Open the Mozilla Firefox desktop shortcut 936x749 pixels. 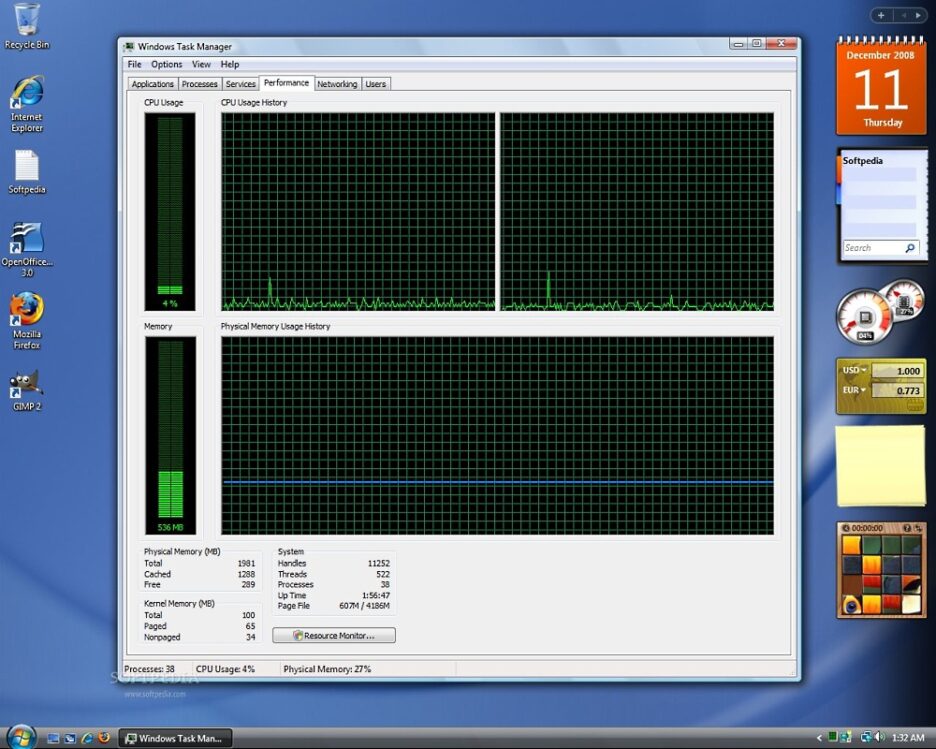point(27,310)
